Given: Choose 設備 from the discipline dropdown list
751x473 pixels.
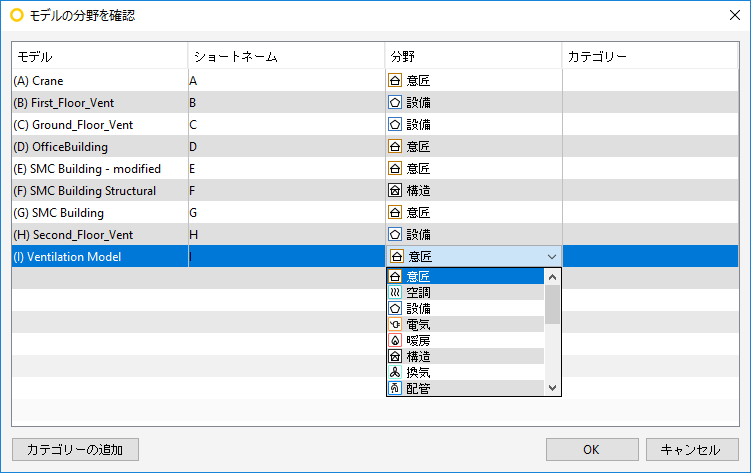Looking at the screenshot, I should 465,308.
